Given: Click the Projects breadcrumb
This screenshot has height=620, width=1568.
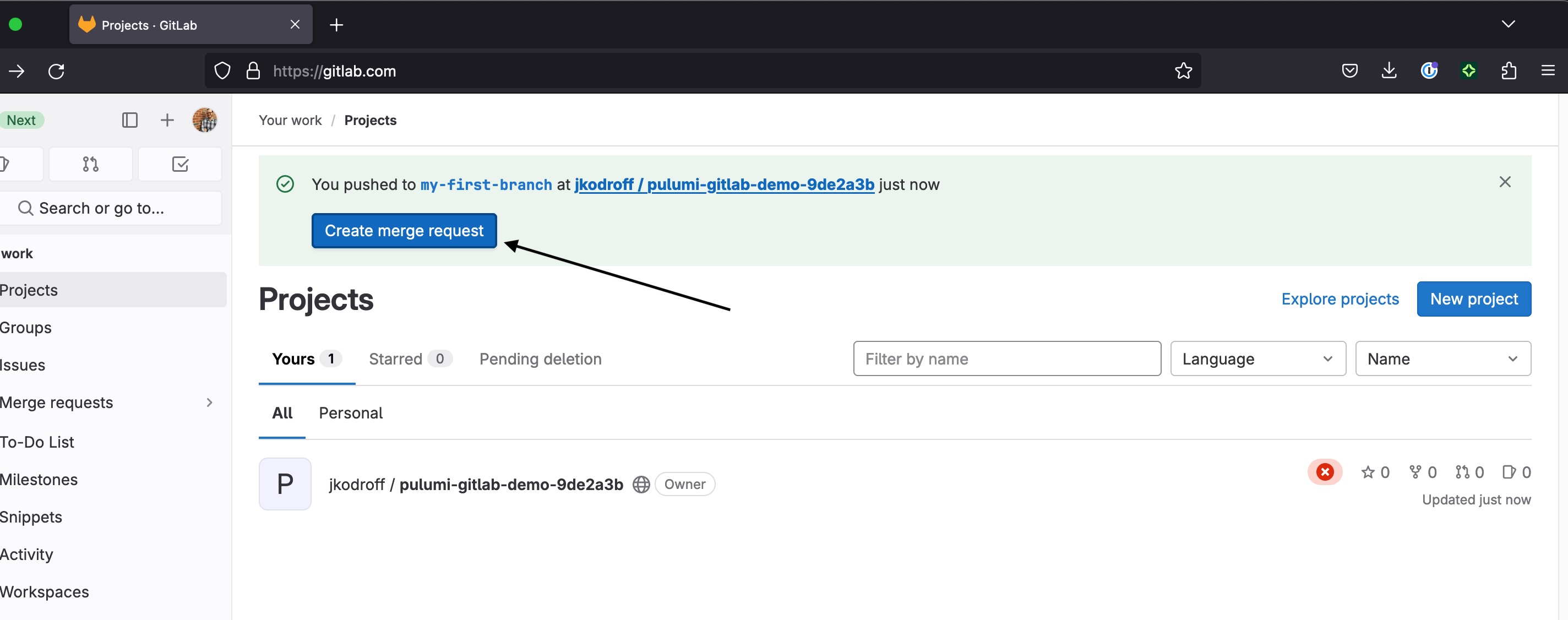Looking at the screenshot, I should pos(370,120).
